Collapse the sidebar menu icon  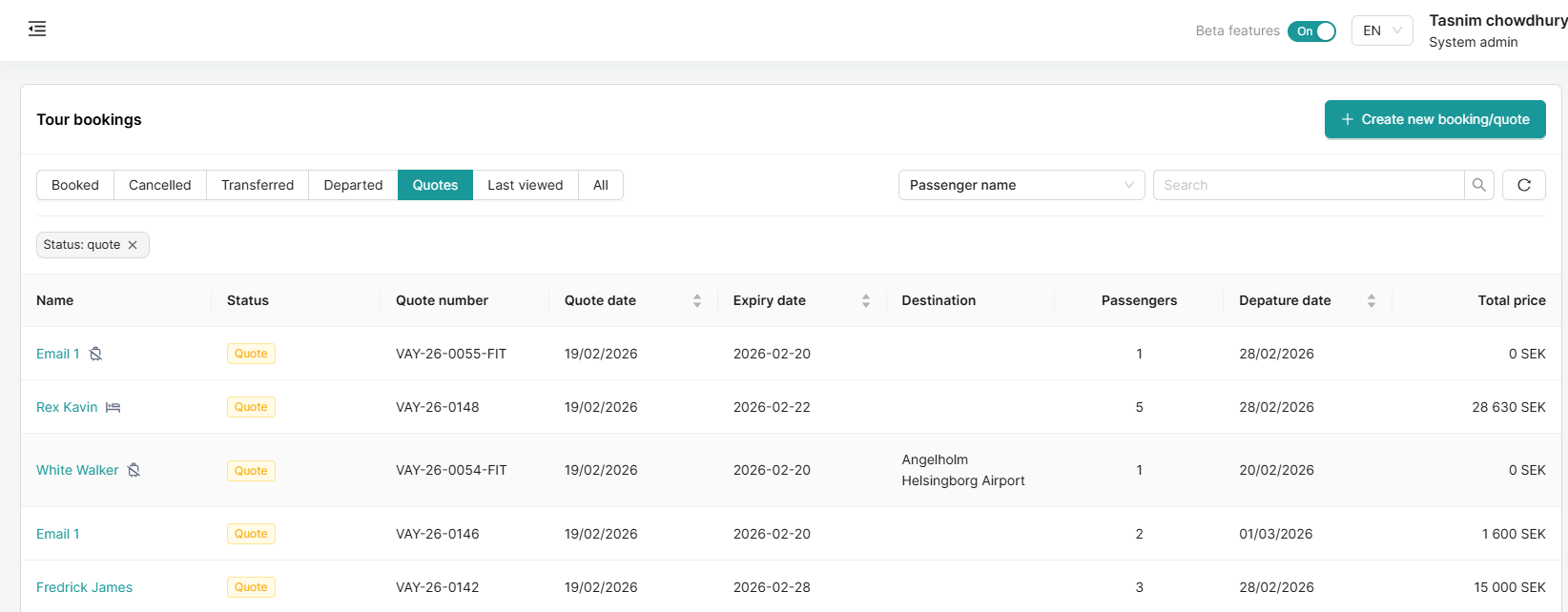pyautogui.click(x=37, y=29)
